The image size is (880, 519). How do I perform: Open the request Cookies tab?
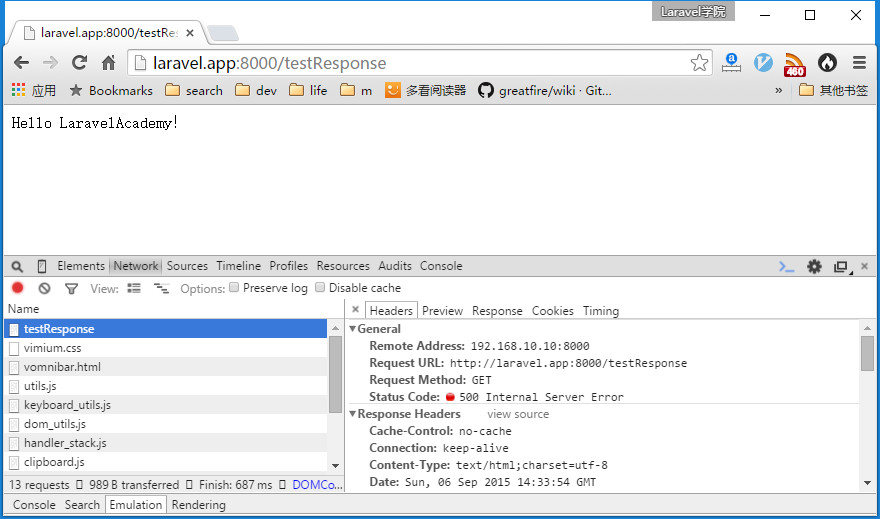click(552, 311)
